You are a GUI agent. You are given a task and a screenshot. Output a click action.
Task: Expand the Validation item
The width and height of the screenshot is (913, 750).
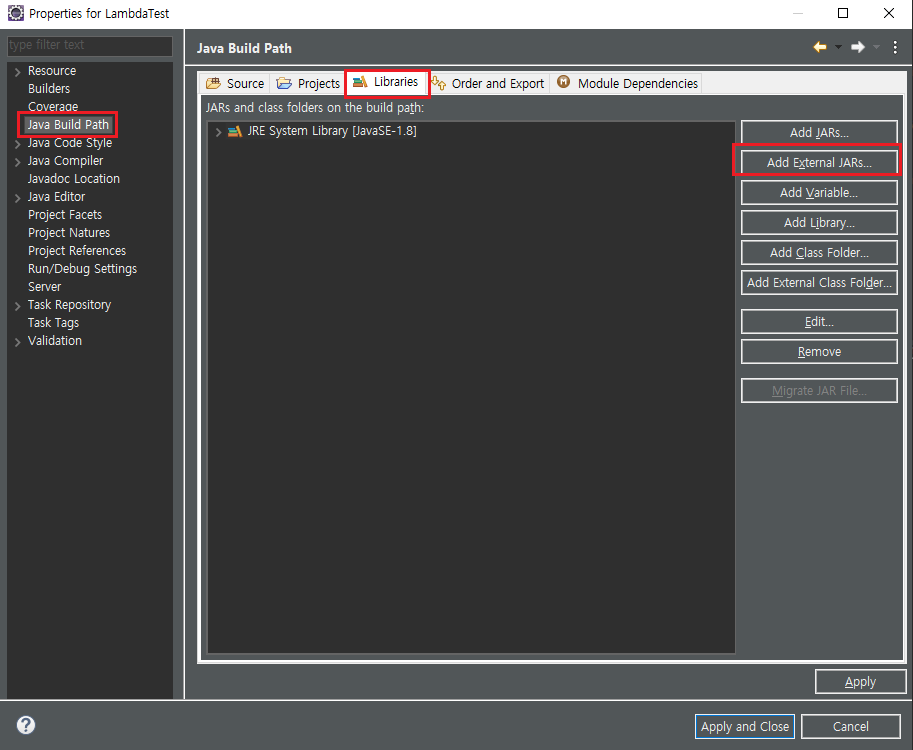[x=17, y=342]
